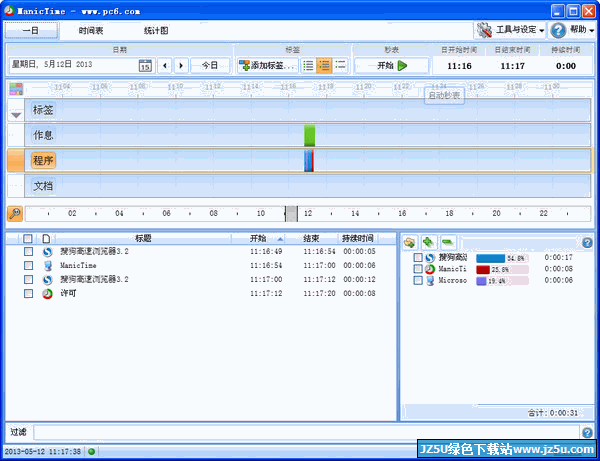600x461 pixels.
Task: Click the ManicTime logo in title bar
Action: click(9, 11)
